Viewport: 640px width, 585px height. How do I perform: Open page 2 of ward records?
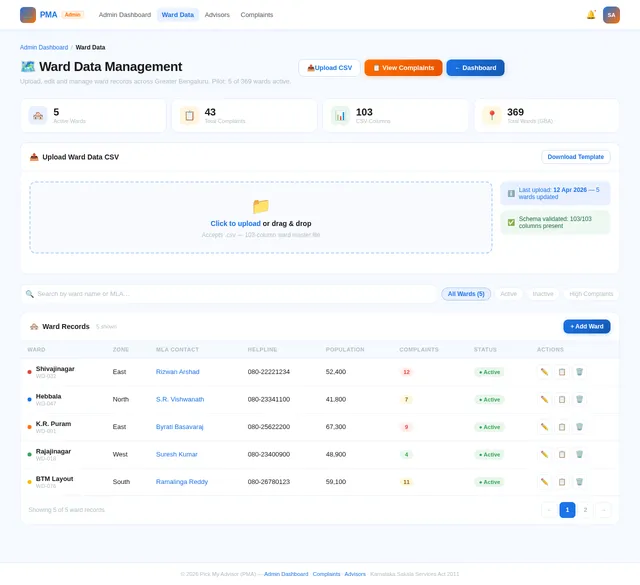pyautogui.click(x=585, y=510)
